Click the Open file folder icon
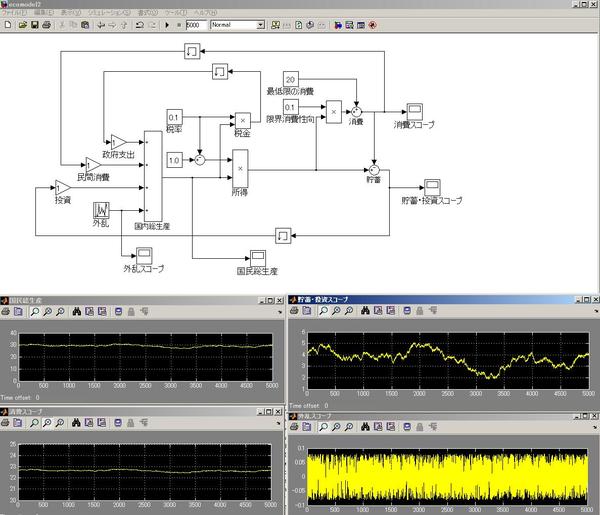The height and width of the screenshot is (515, 600). (21, 24)
